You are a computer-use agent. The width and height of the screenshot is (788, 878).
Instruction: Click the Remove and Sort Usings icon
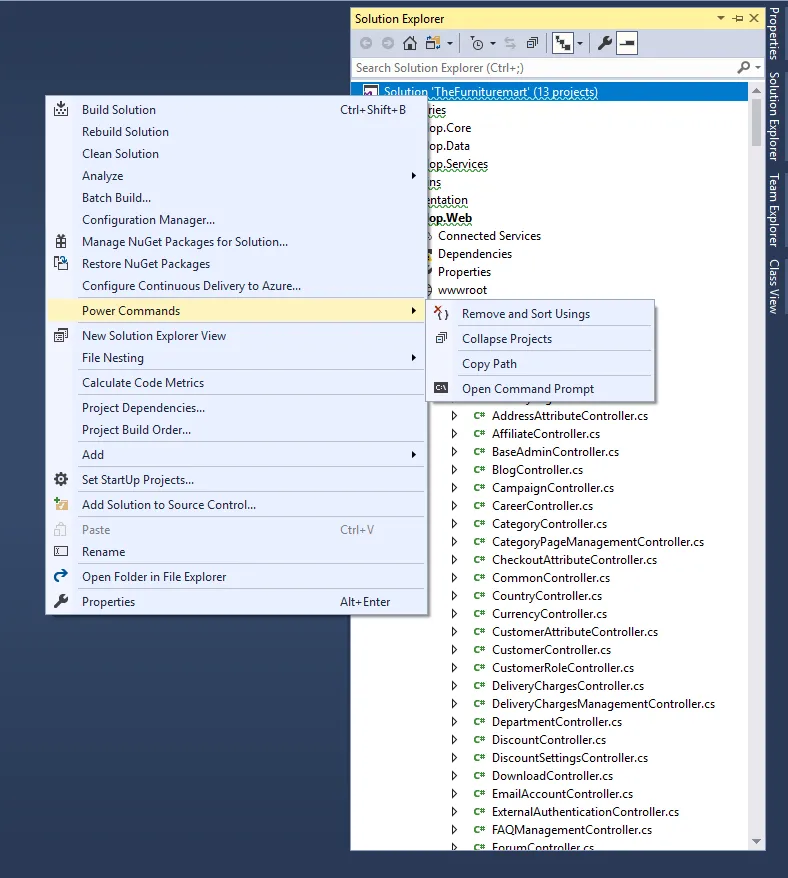tap(441, 314)
